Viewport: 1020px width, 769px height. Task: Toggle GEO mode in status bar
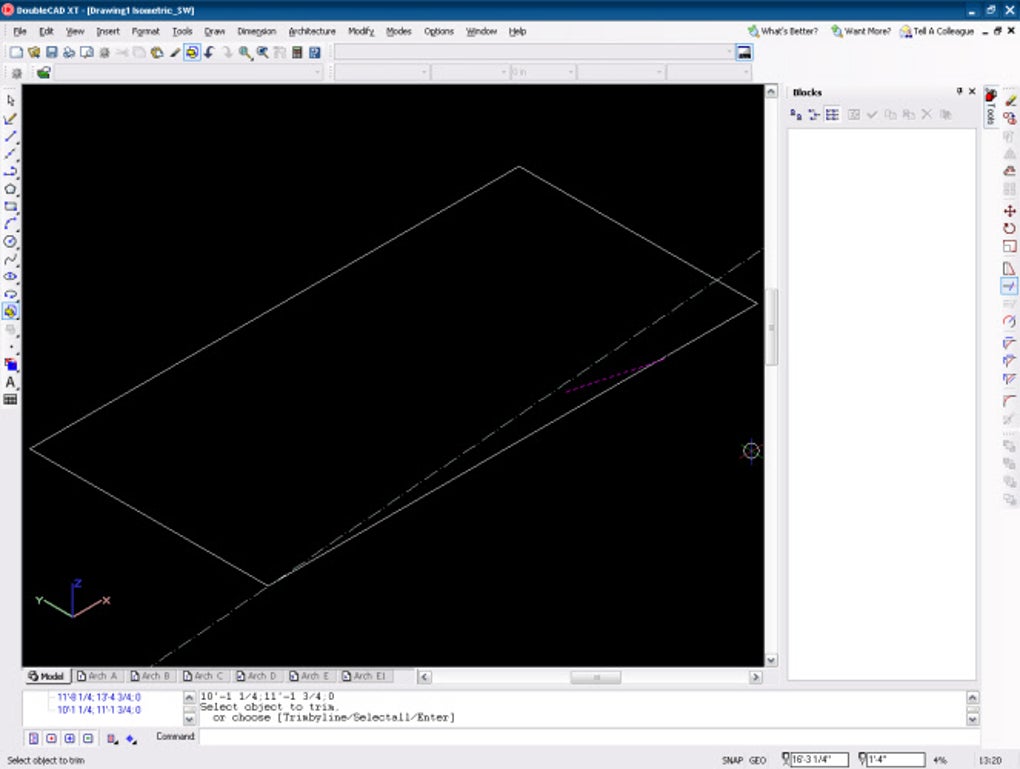(757, 760)
